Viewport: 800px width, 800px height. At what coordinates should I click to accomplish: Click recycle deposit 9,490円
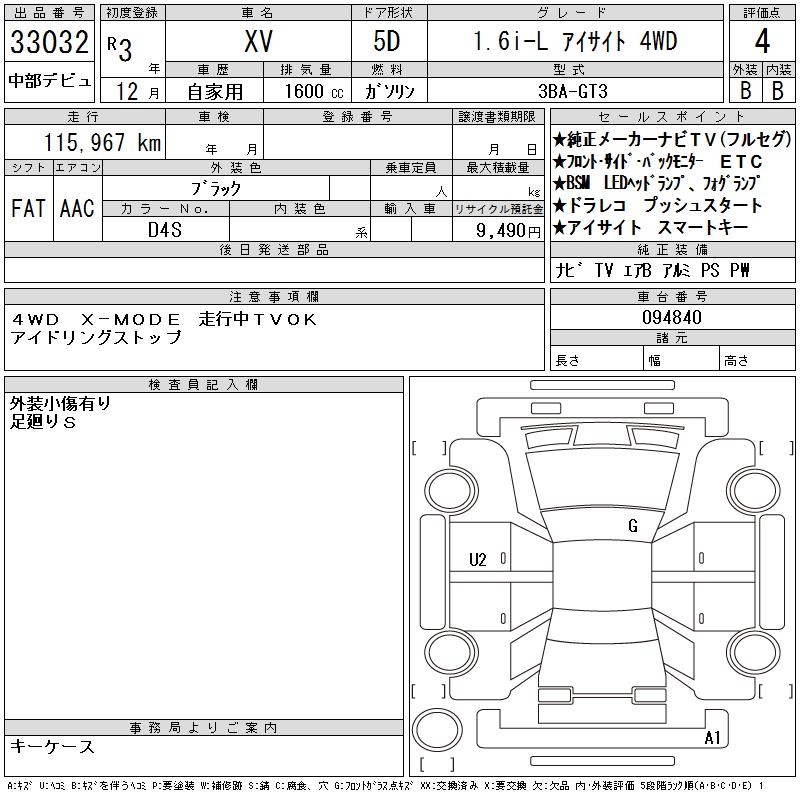pos(508,231)
